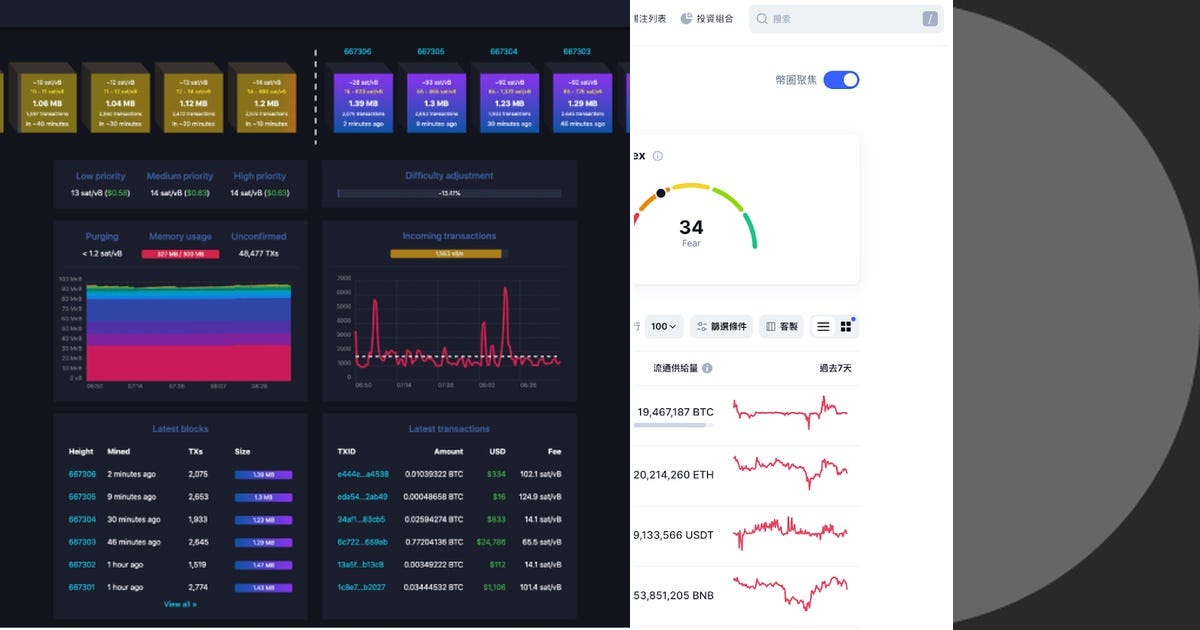Viewport: 1200px width, 630px height.
Task: Disable the 幣圈聚焦 toggle
Action: pos(840,79)
